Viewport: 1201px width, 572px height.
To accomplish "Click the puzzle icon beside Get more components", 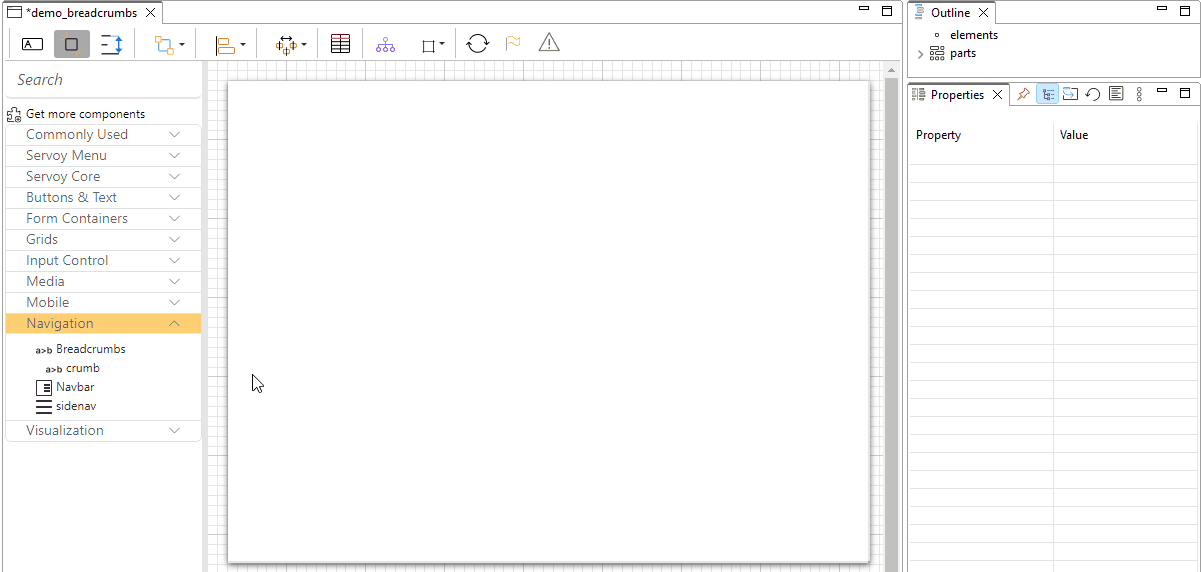I will pos(14,115).
